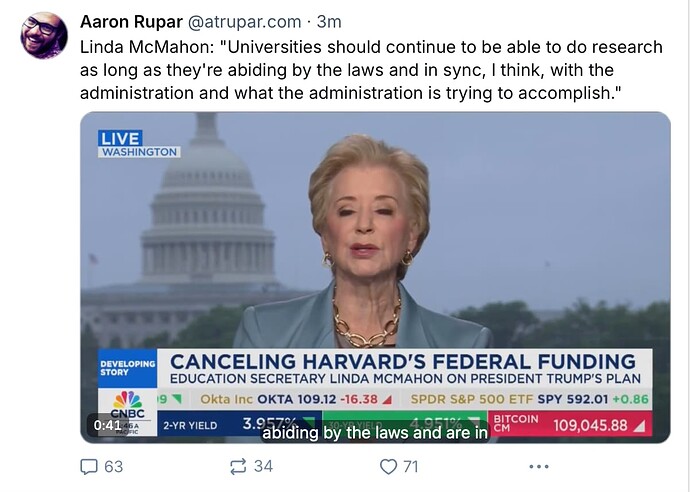Click the 34 reposts count
The image size is (690, 492).
click(264, 466)
